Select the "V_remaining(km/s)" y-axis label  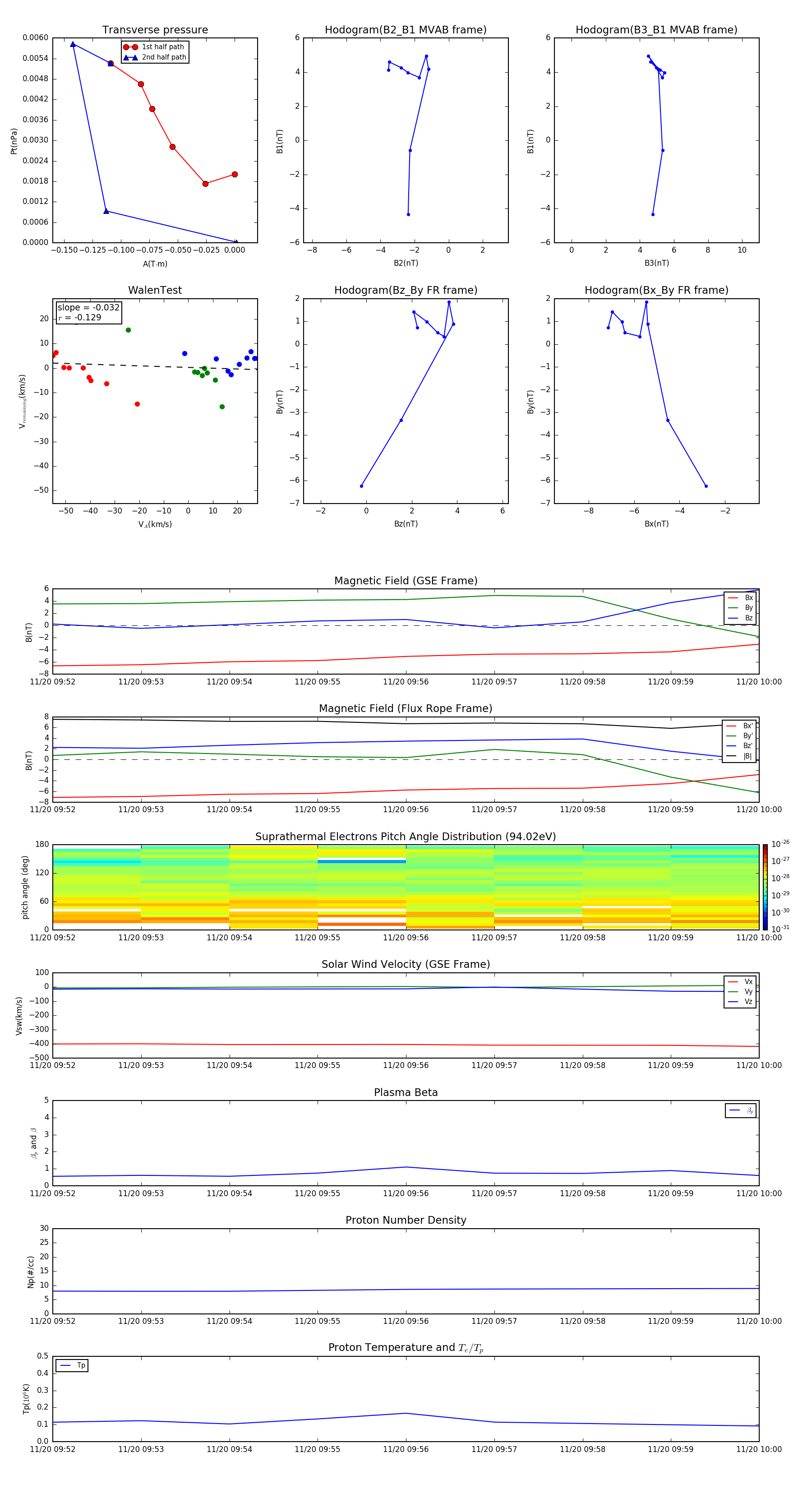(x=22, y=401)
